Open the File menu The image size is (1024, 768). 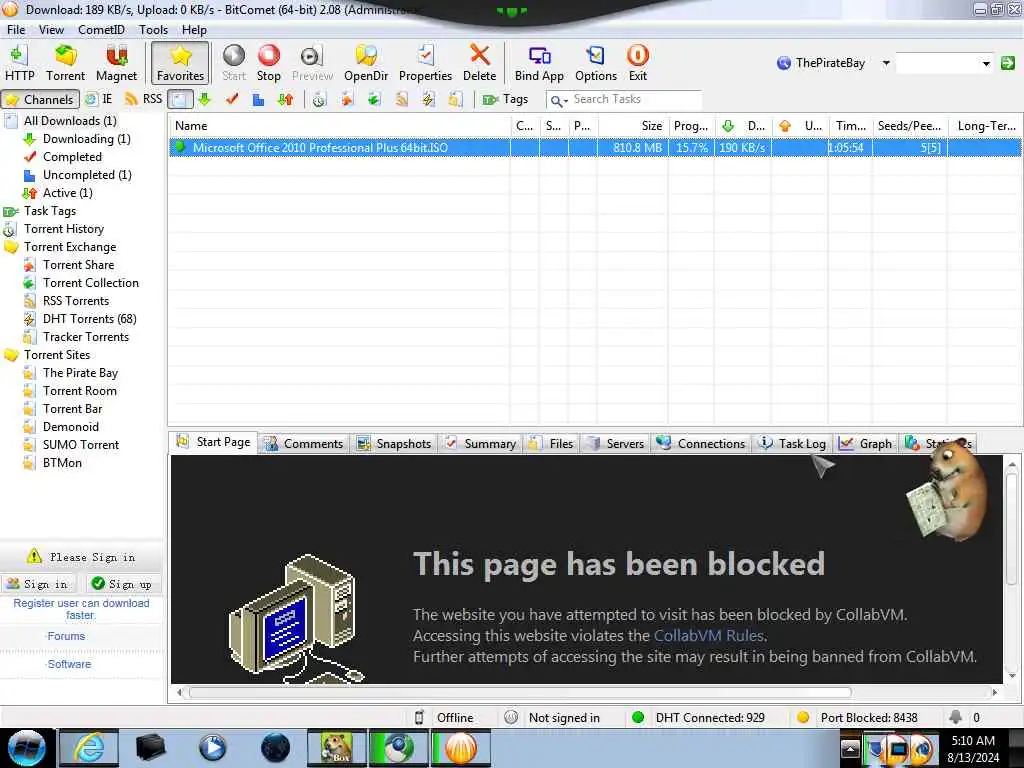(16, 29)
